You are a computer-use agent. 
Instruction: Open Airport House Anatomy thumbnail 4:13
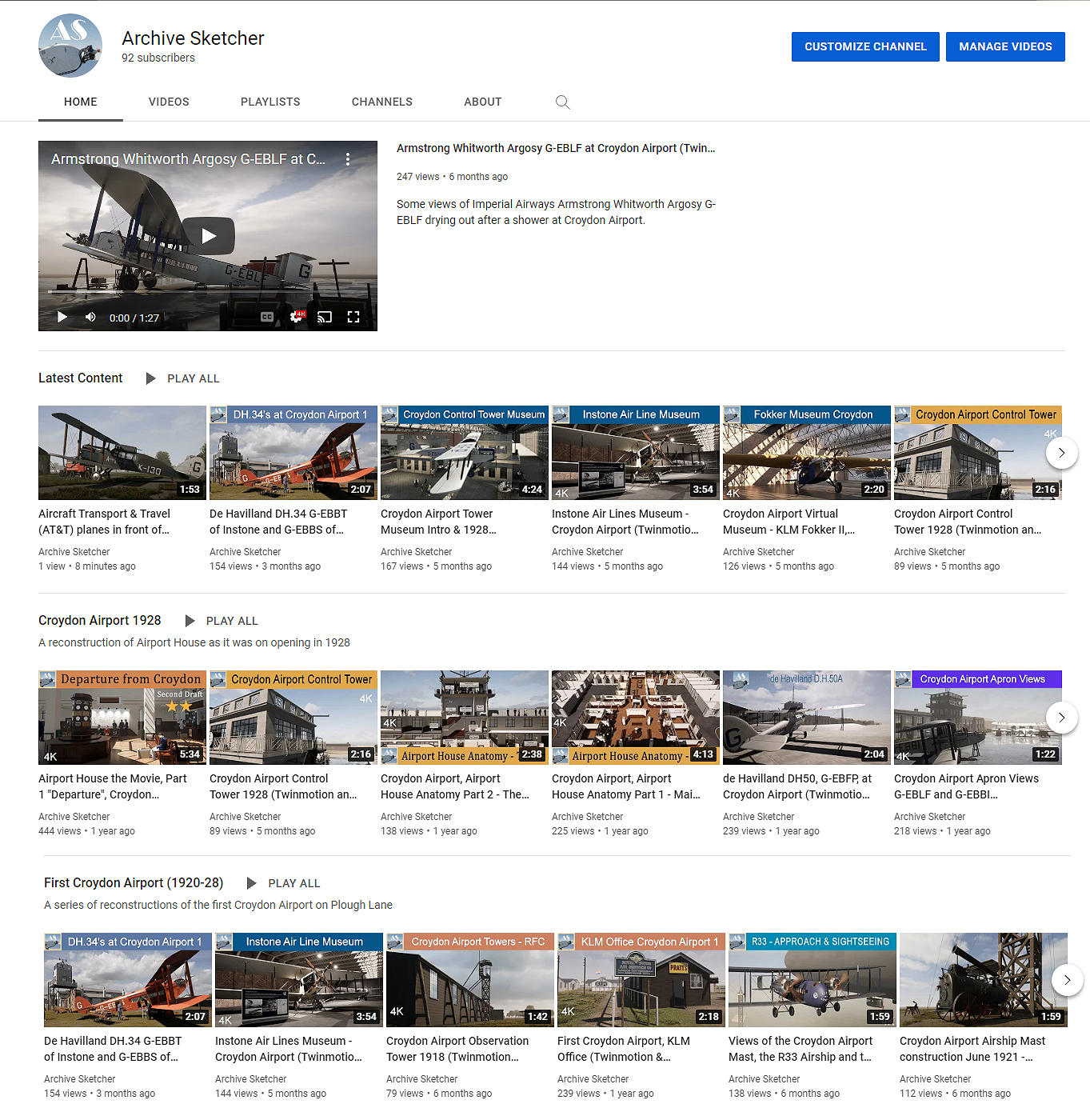click(x=636, y=718)
